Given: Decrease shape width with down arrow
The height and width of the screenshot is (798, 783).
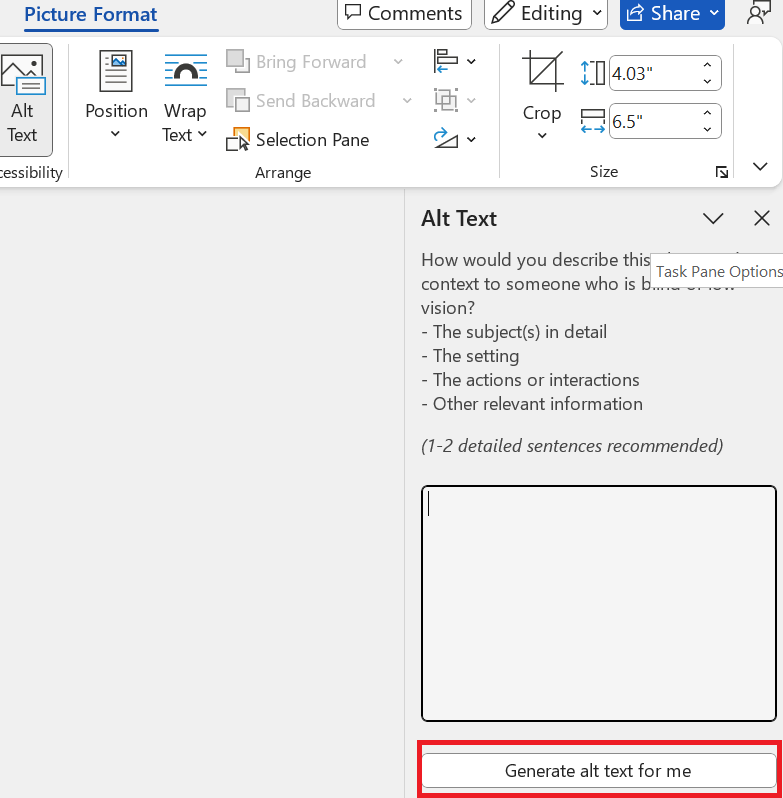Looking at the screenshot, I should [708, 129].
